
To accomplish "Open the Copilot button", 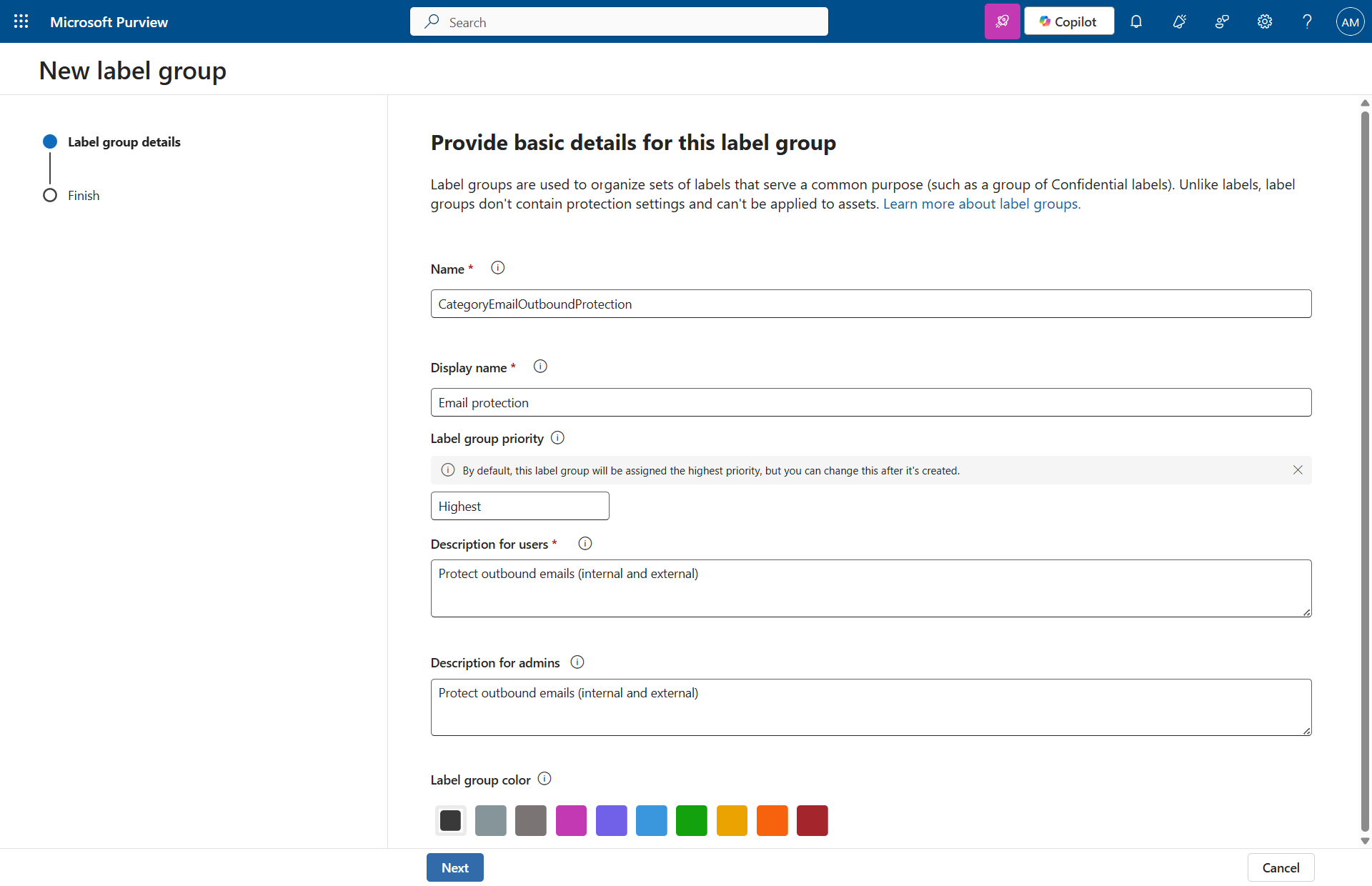I will [1068, 21].
